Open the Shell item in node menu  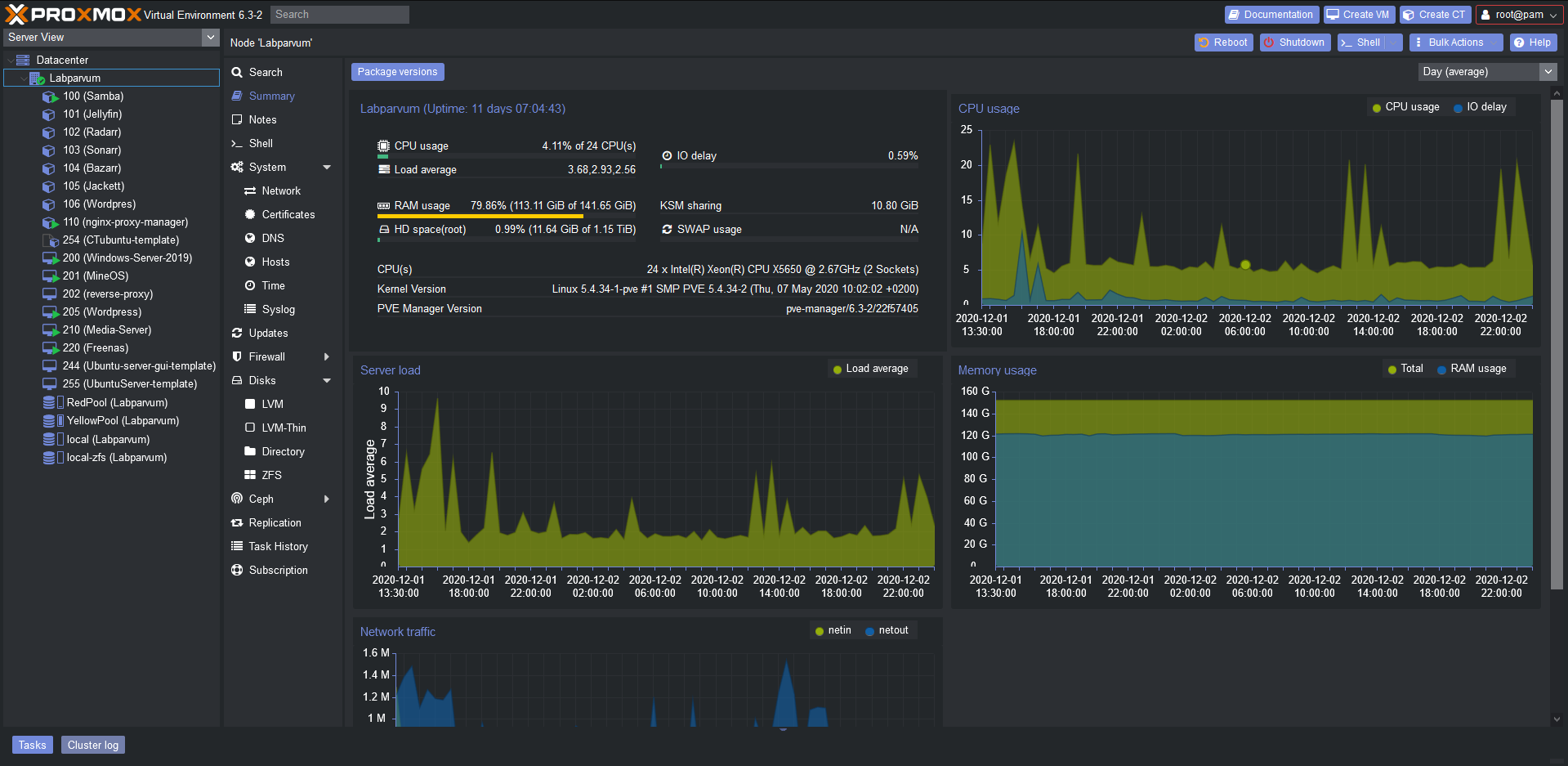click(x=282, y=144)
